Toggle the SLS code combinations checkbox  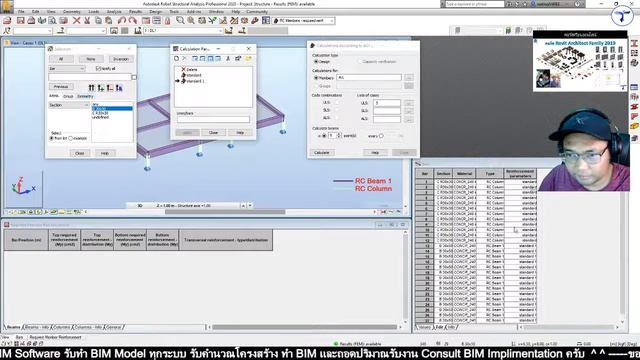337,110
